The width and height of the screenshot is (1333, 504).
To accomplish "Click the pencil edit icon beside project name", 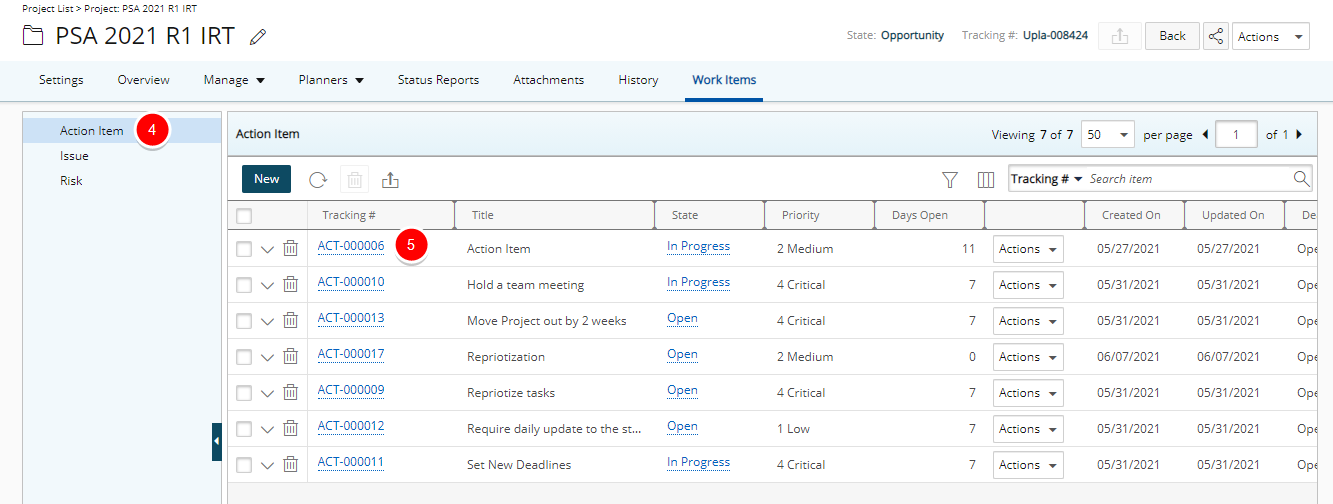I will click(x=258, y=37).
